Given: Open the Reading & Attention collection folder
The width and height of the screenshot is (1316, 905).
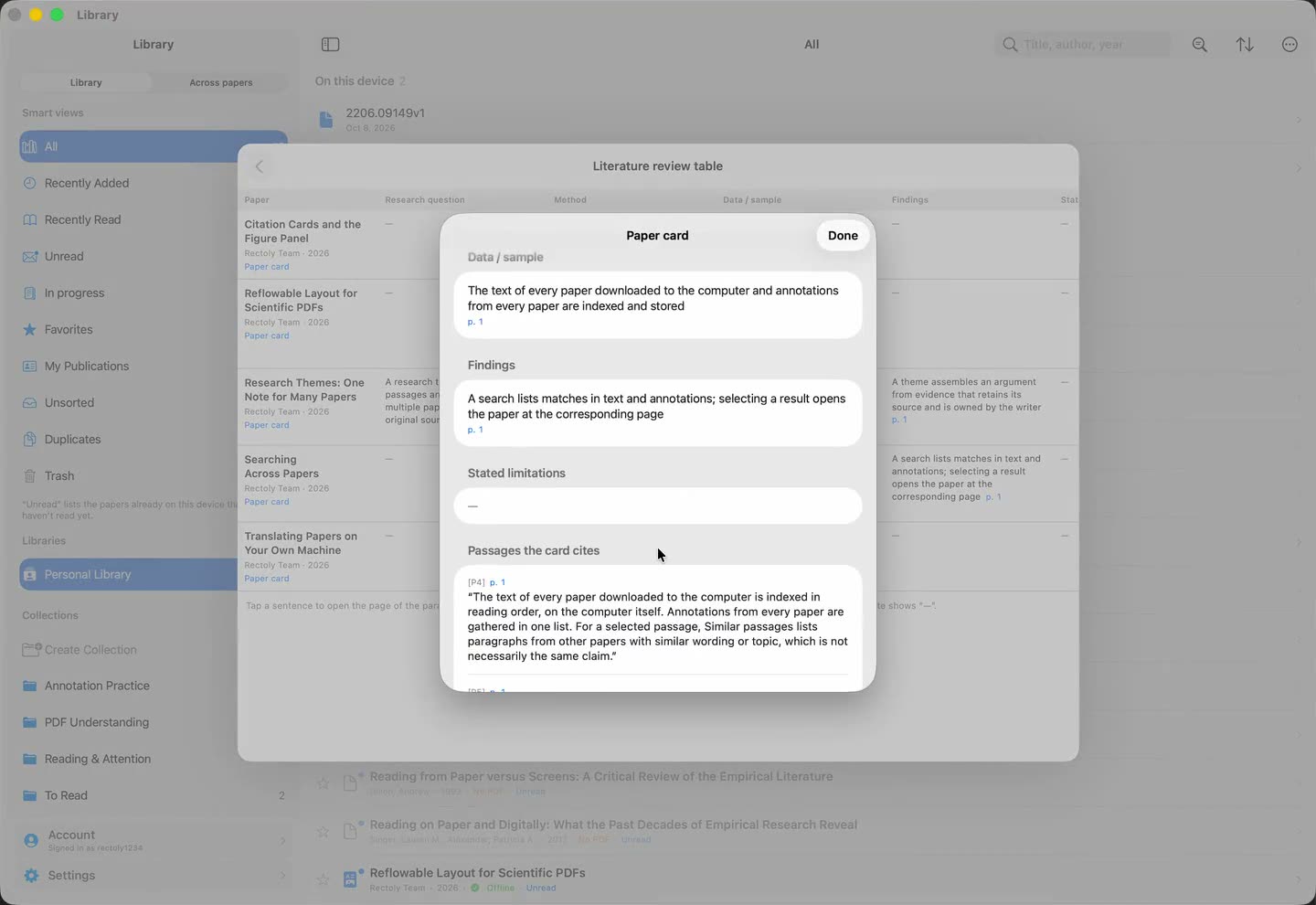Looking at the screenshot, I should pos(154,759).
